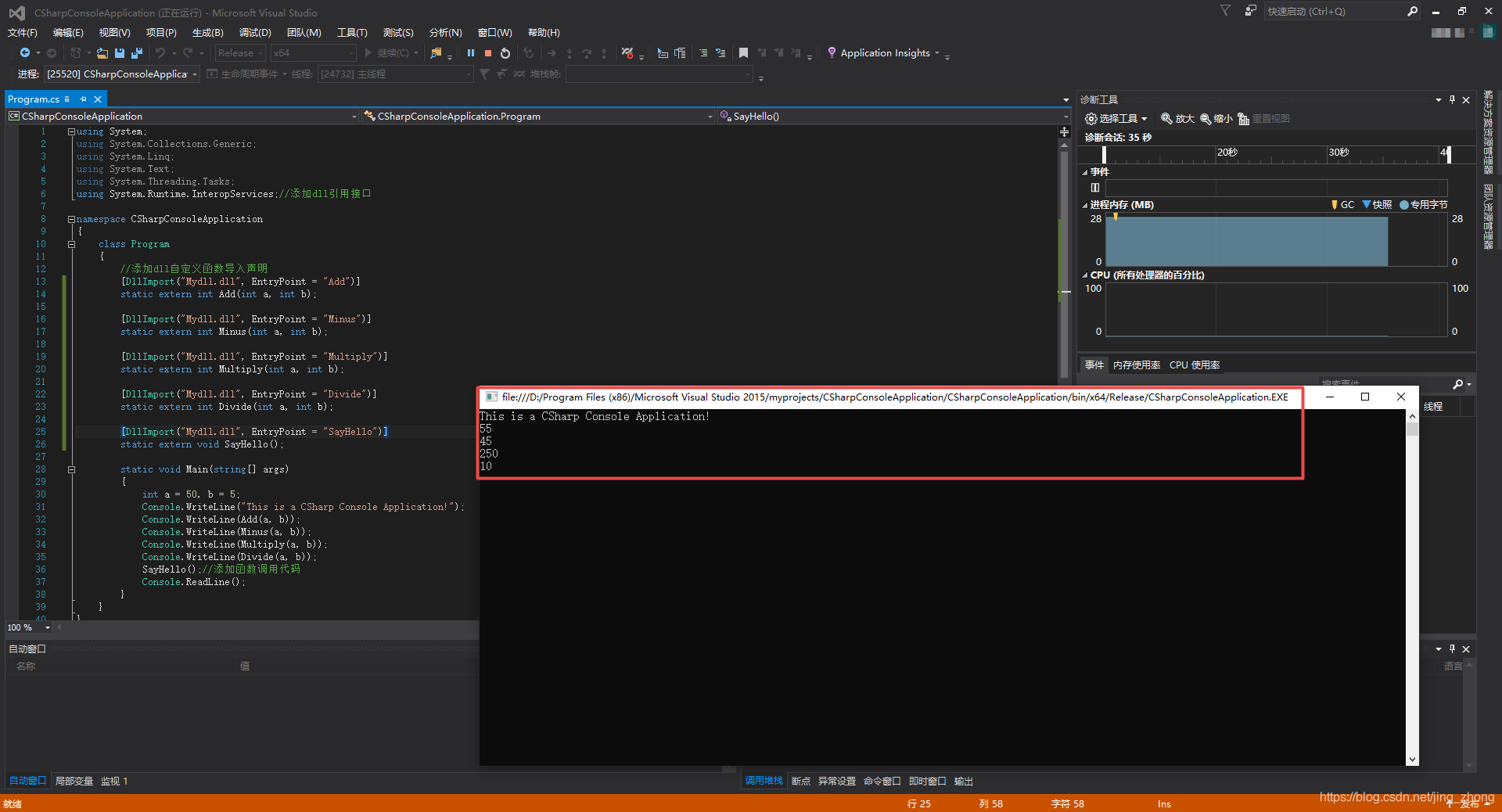
Task: Click the console window vertical scrollbar down arrow
Action: [1412, 759]
